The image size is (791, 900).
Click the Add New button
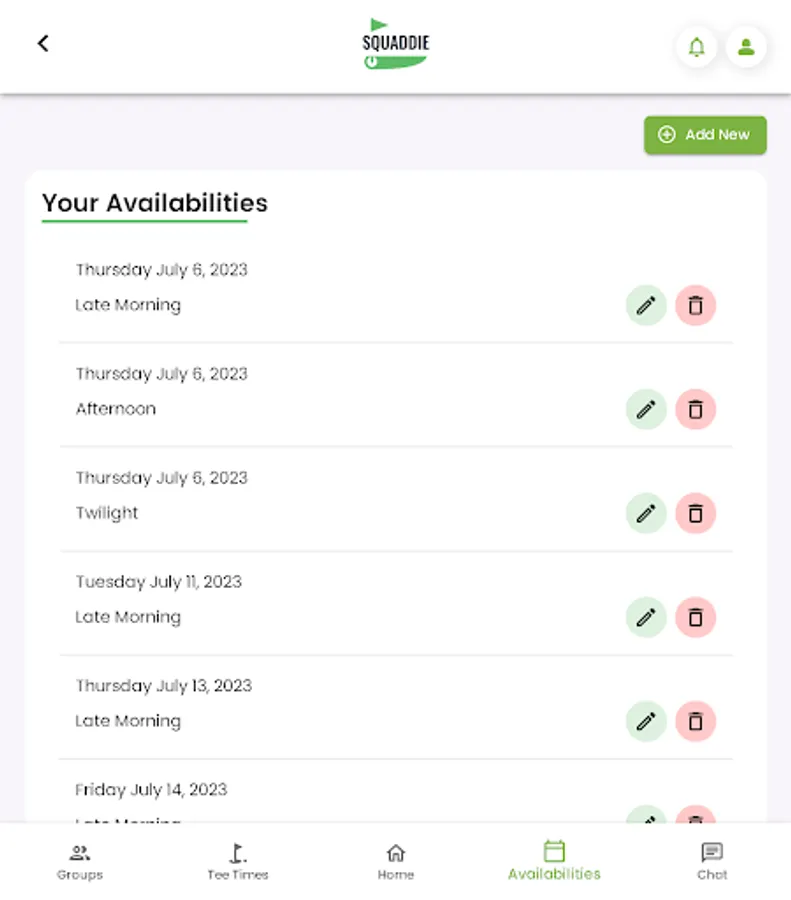[705, 135]
